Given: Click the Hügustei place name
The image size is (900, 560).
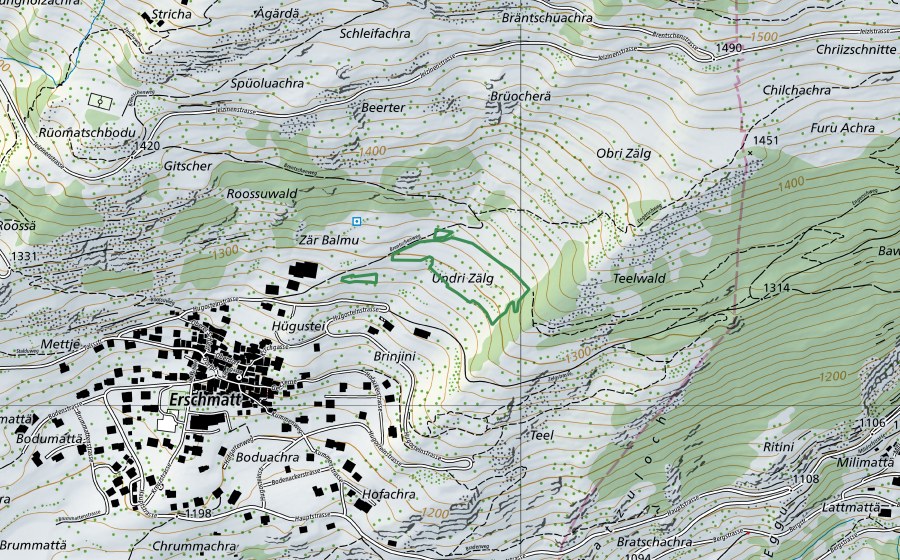Looking at the screenshot, I should (298, 326).
